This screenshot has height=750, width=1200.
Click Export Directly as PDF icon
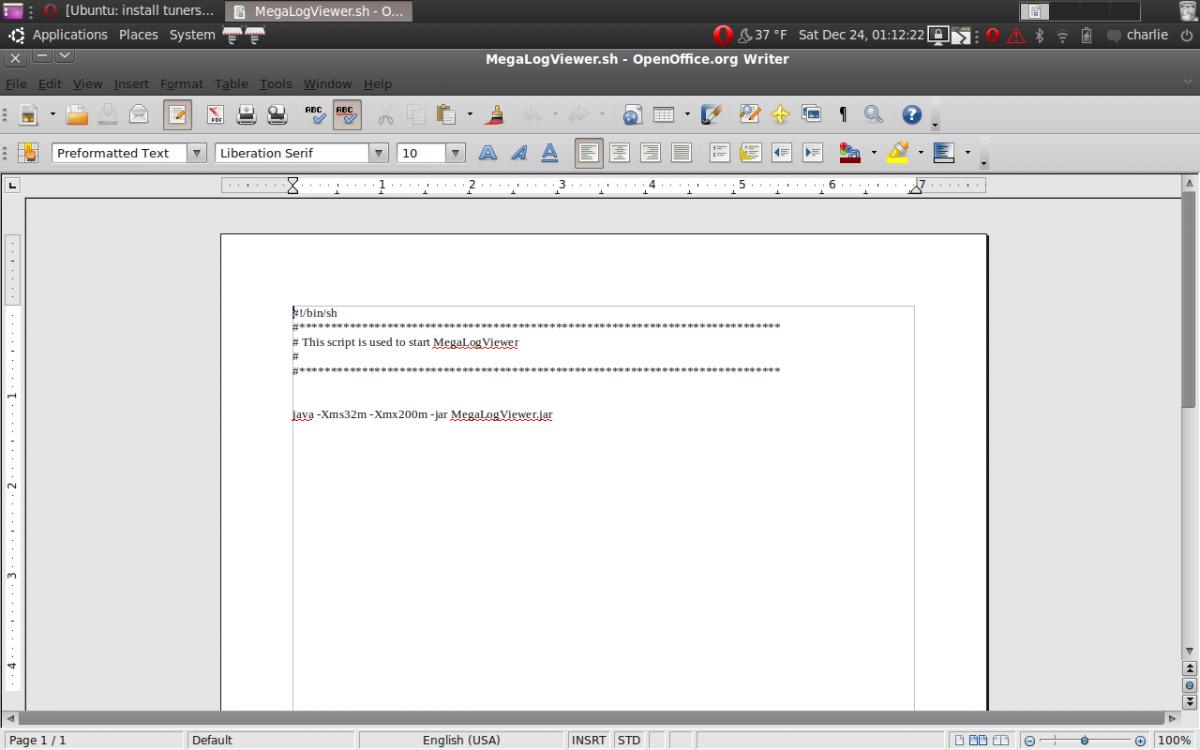click(x=215, y=115)
